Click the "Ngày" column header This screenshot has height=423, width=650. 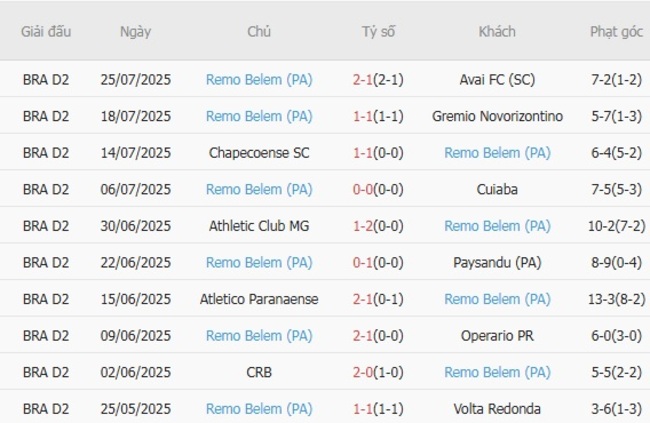click(x=135, y=32)
